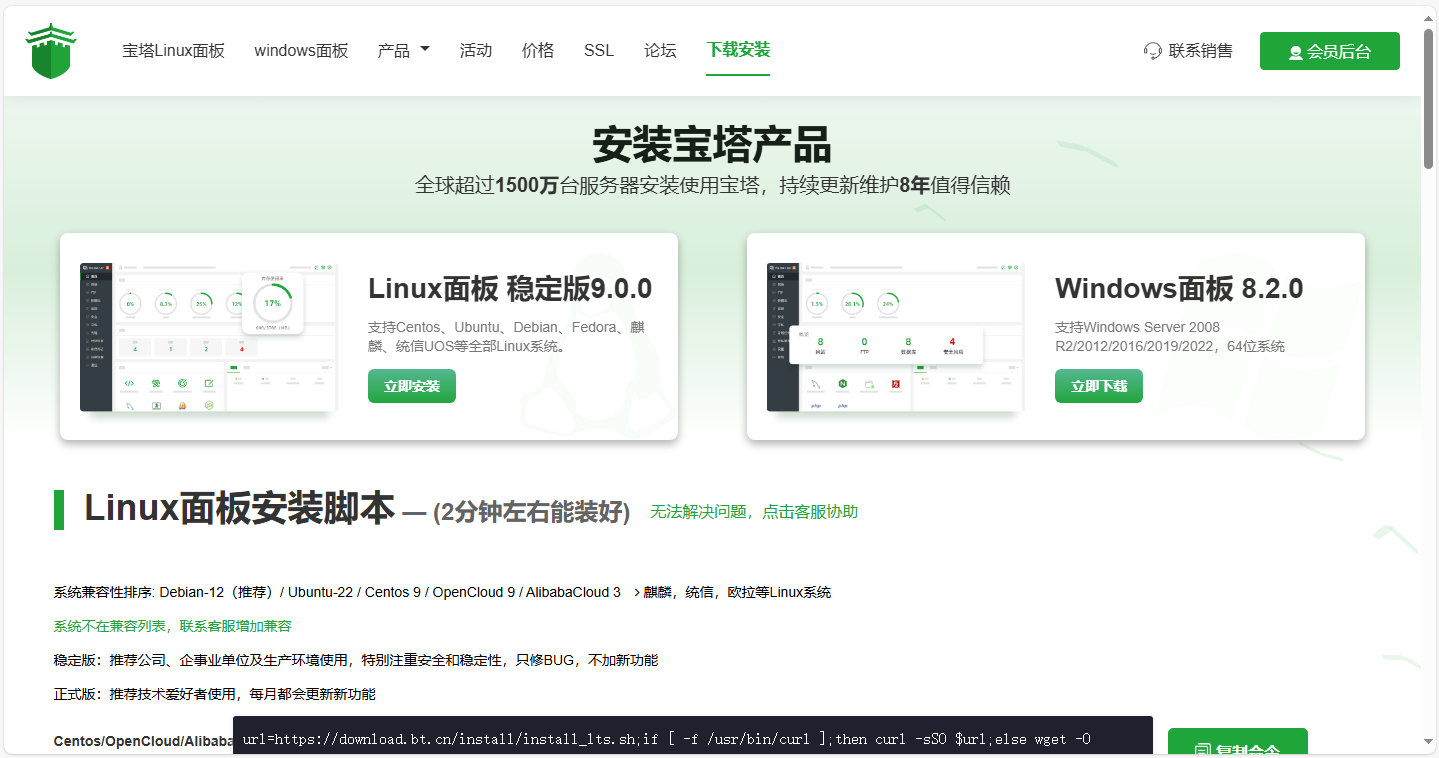1439x758 pixels.
Task: Expand the 产品 dropdown menu
Action: [x=403, y=51]
